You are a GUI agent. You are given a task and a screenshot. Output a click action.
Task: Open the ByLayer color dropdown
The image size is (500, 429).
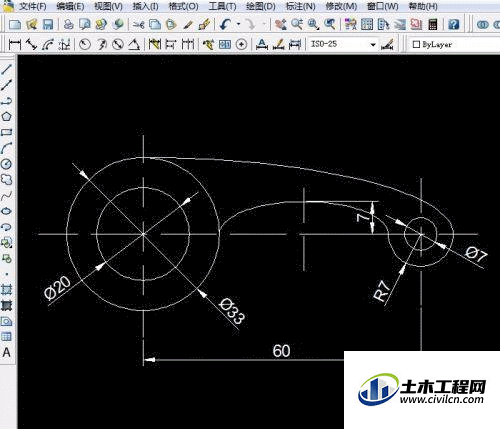click(x=455, y=44)
